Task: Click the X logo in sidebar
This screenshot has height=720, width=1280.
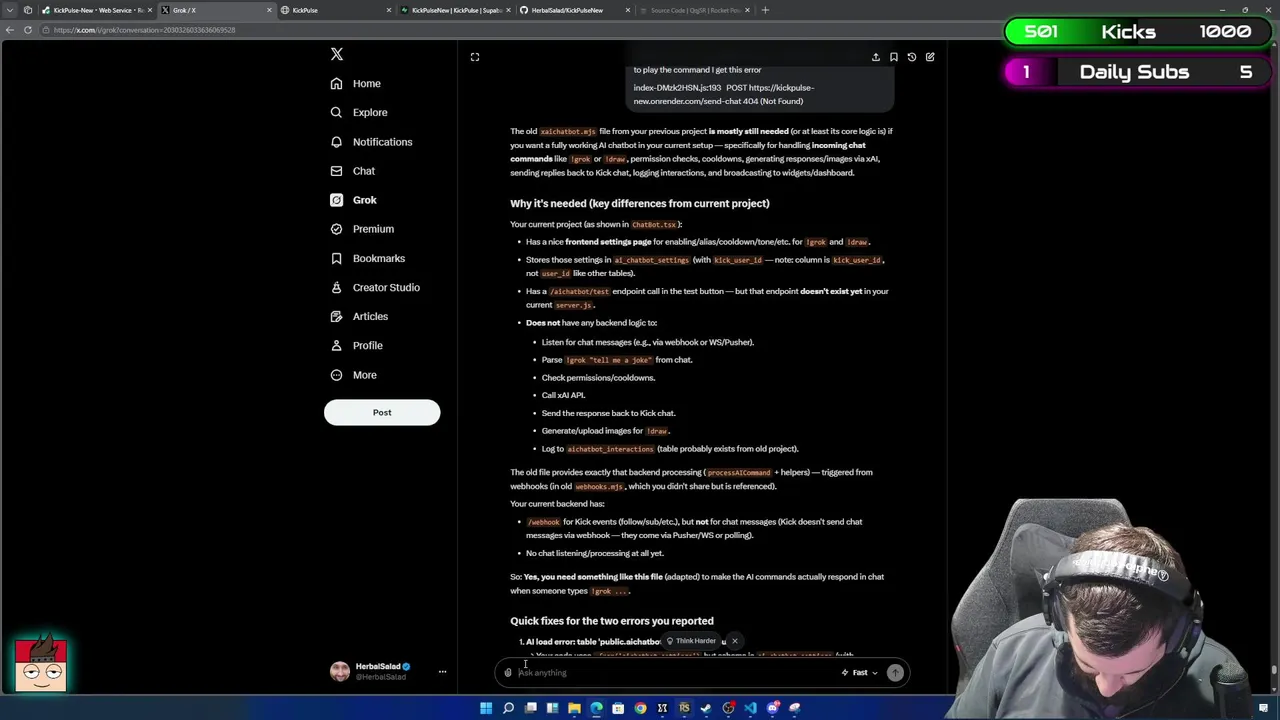Action: 337,54
